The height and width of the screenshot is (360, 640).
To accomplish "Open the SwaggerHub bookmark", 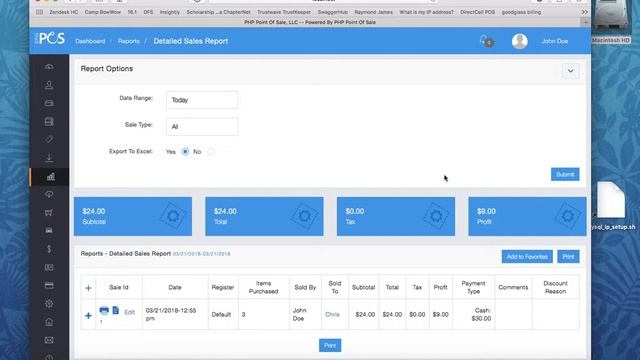I will [333, 12].
